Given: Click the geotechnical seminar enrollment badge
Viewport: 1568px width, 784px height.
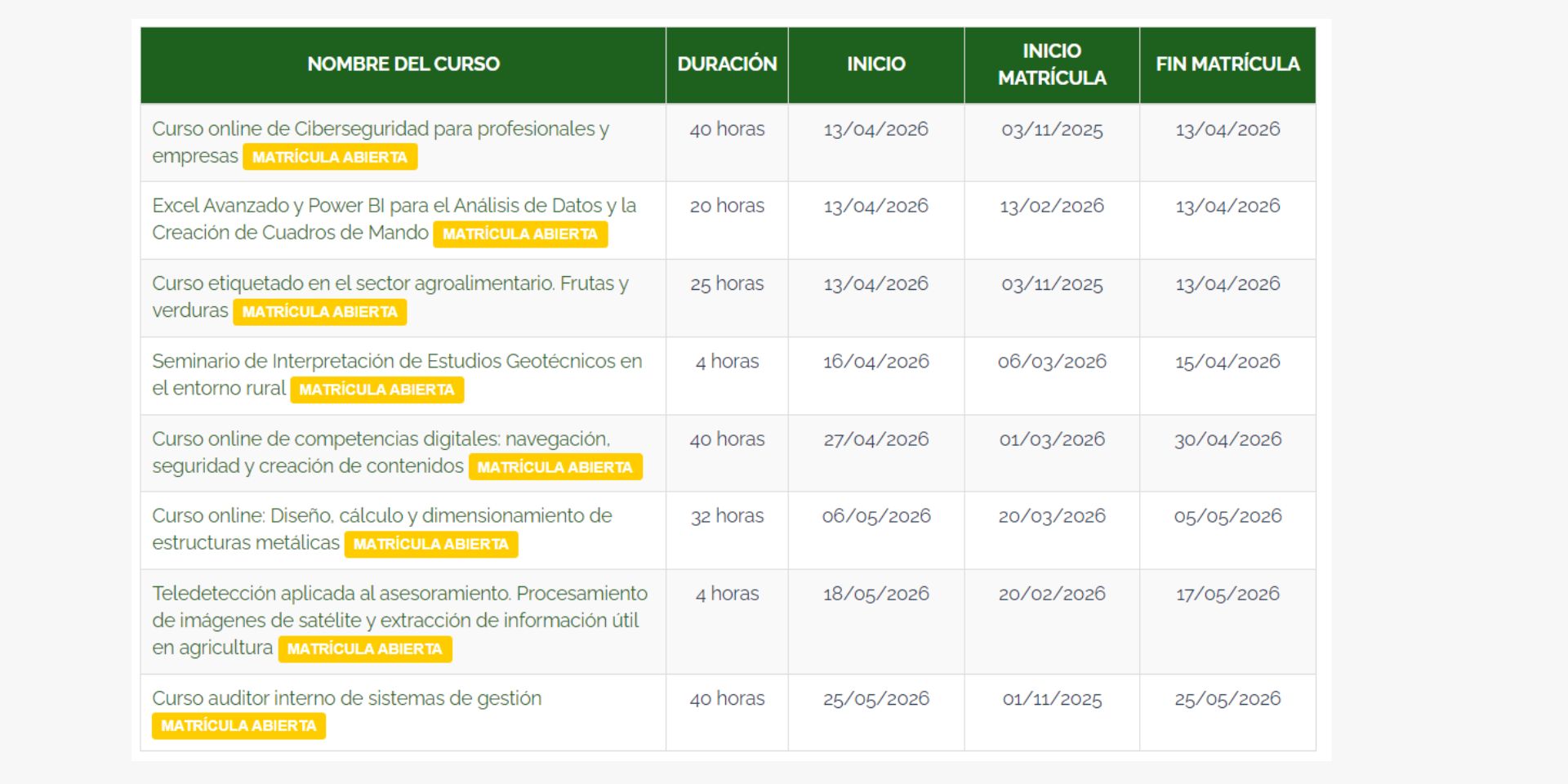Looking at the screenshot, I should pos(376,390).
